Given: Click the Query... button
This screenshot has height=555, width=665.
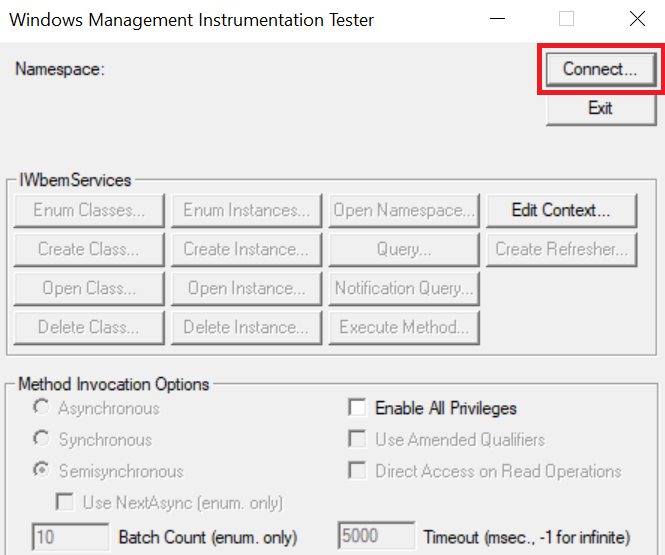Looking at the screenshot, I should click(x=403, y=249).
